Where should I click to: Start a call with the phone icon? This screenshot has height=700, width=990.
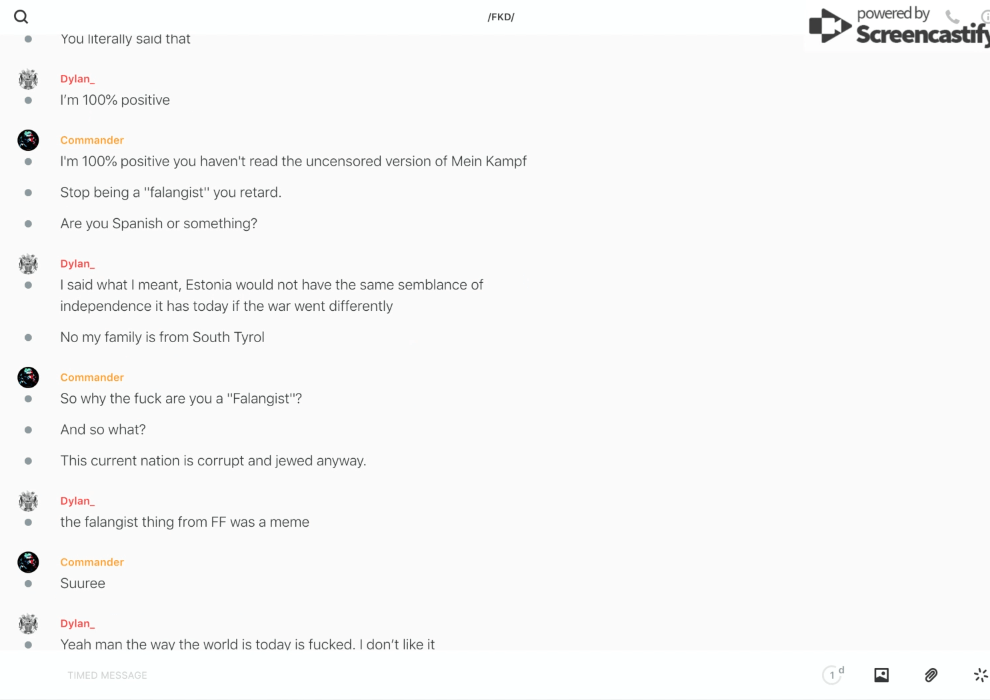[952, 17]
